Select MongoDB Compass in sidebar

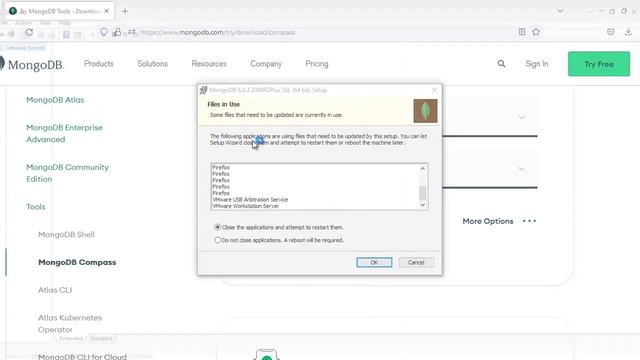(x=77, y=262)
